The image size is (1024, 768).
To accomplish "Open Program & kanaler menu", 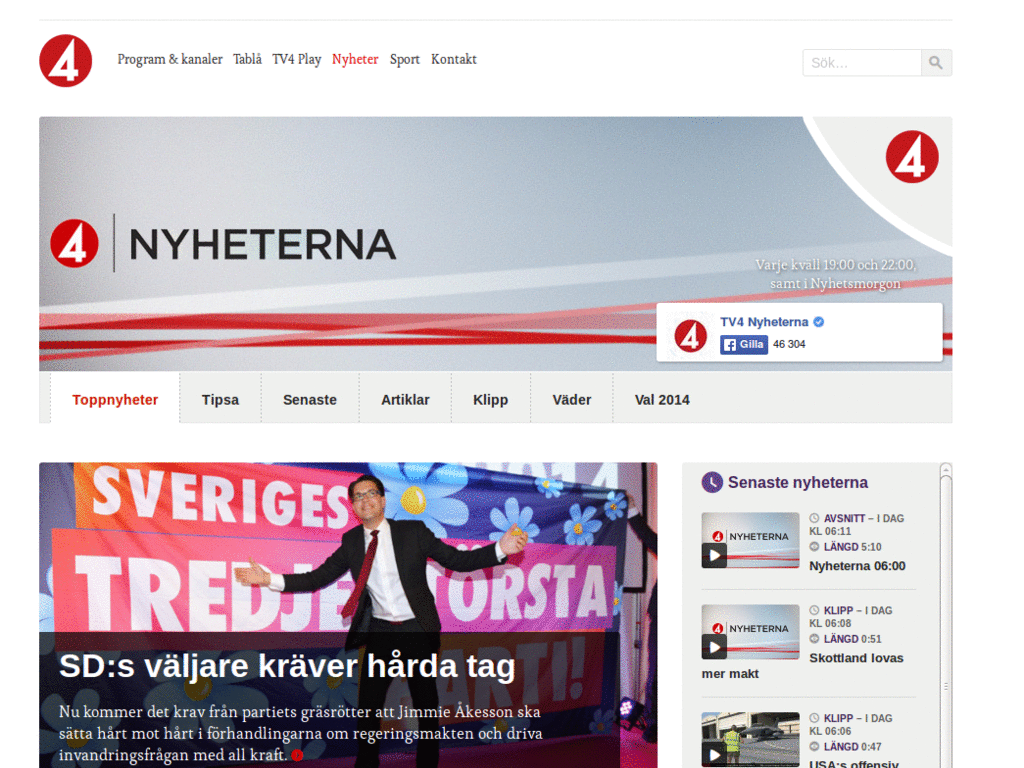I will (170, 59).
